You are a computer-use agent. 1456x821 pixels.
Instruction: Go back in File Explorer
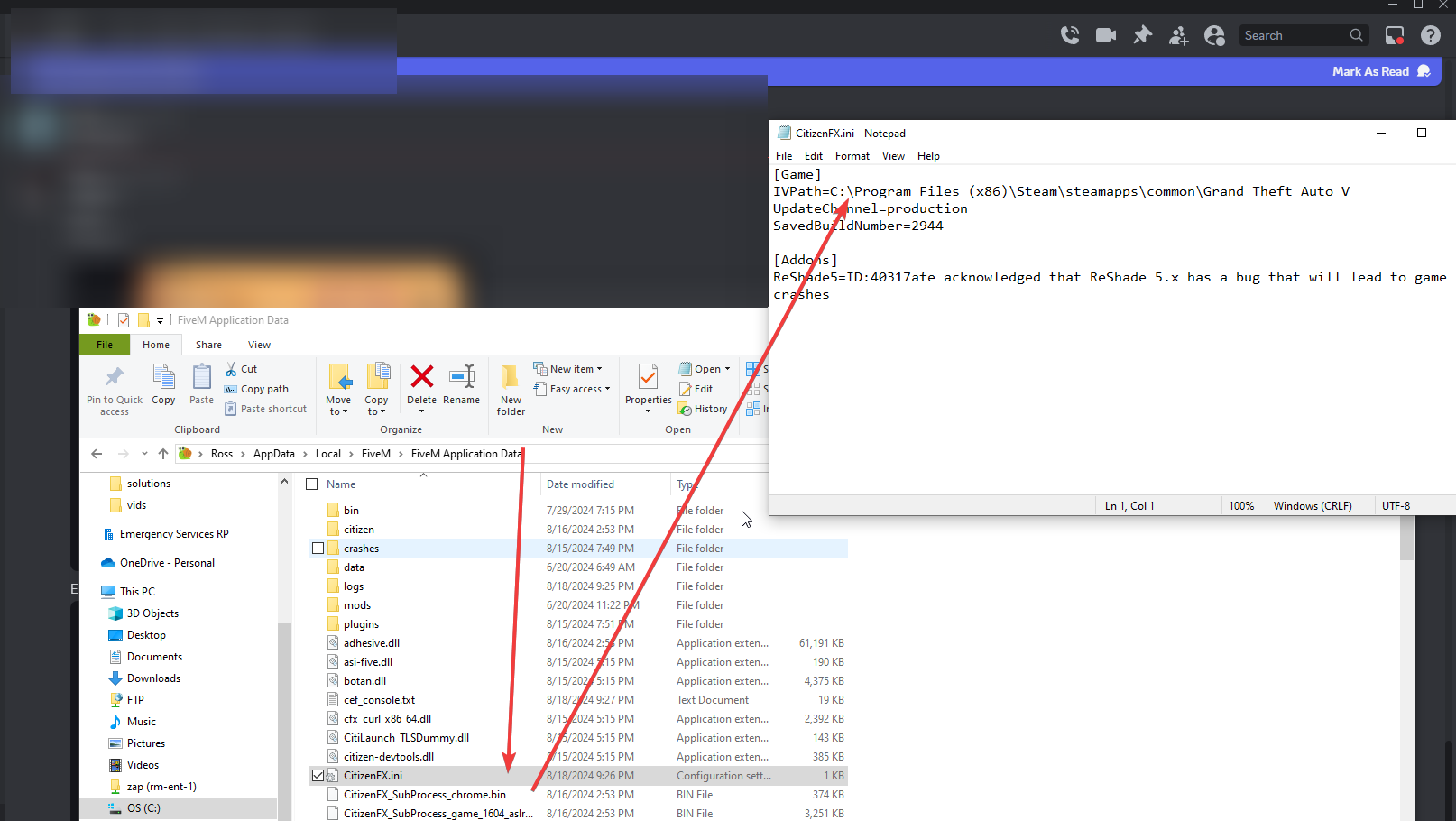tap(97, 454)
